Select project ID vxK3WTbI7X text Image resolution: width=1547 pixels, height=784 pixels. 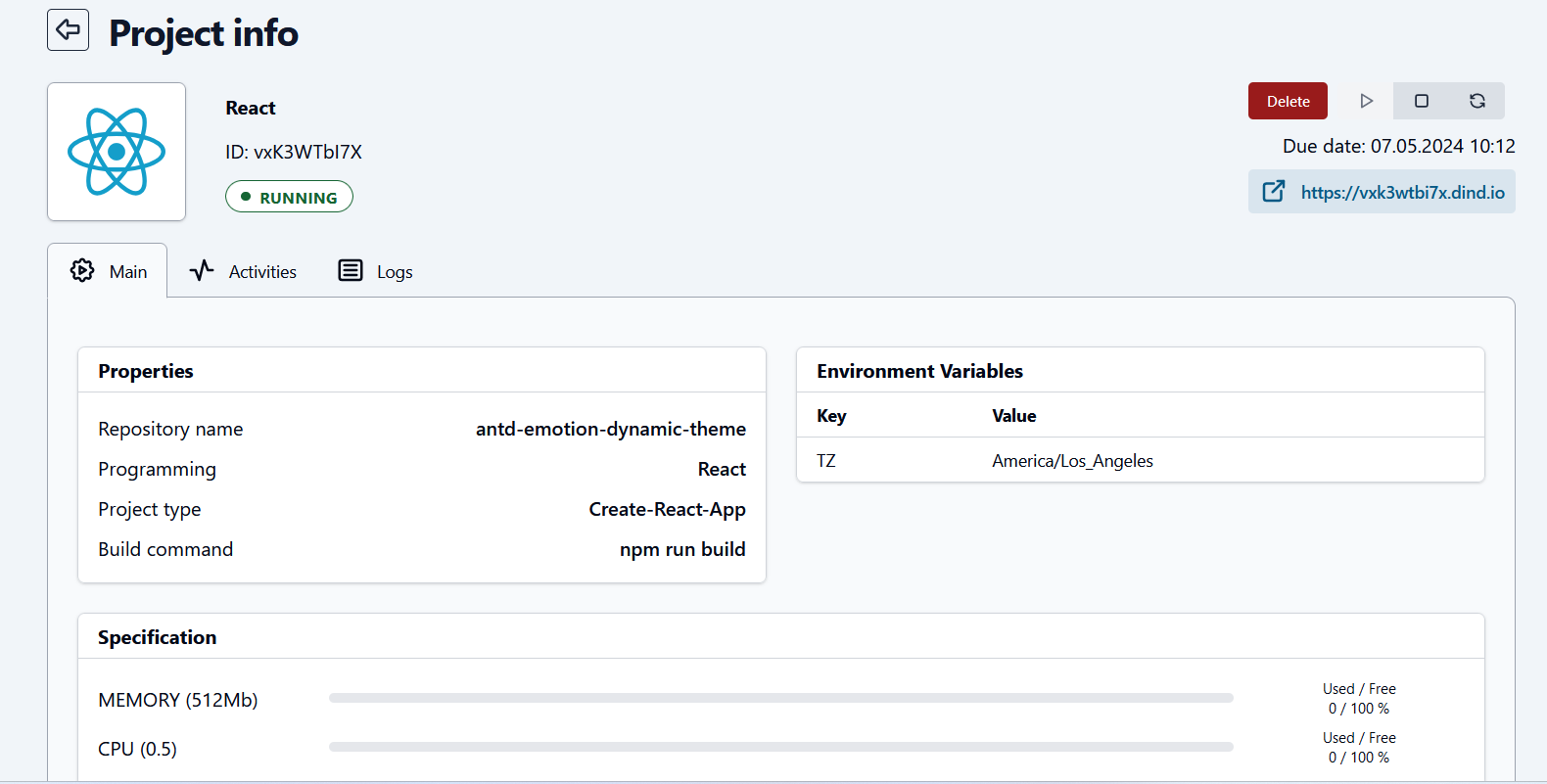[x=294, y=152]
